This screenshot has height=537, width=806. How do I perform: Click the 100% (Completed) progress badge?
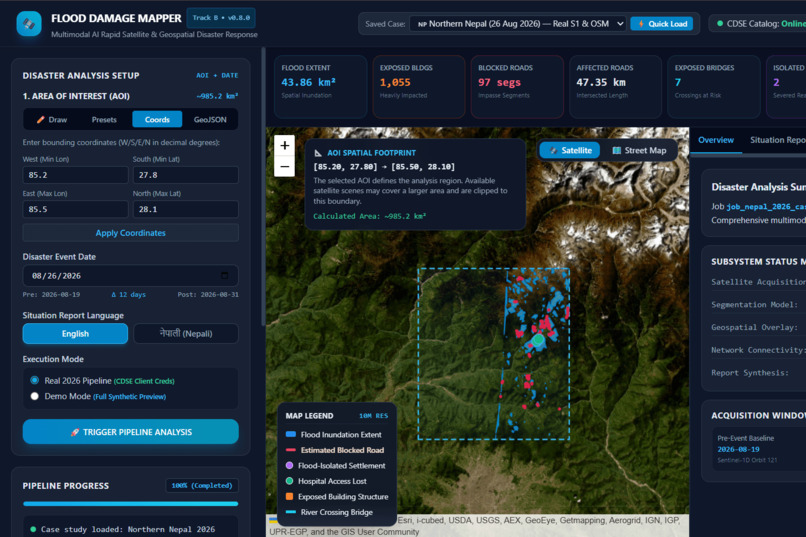(202, 486)
